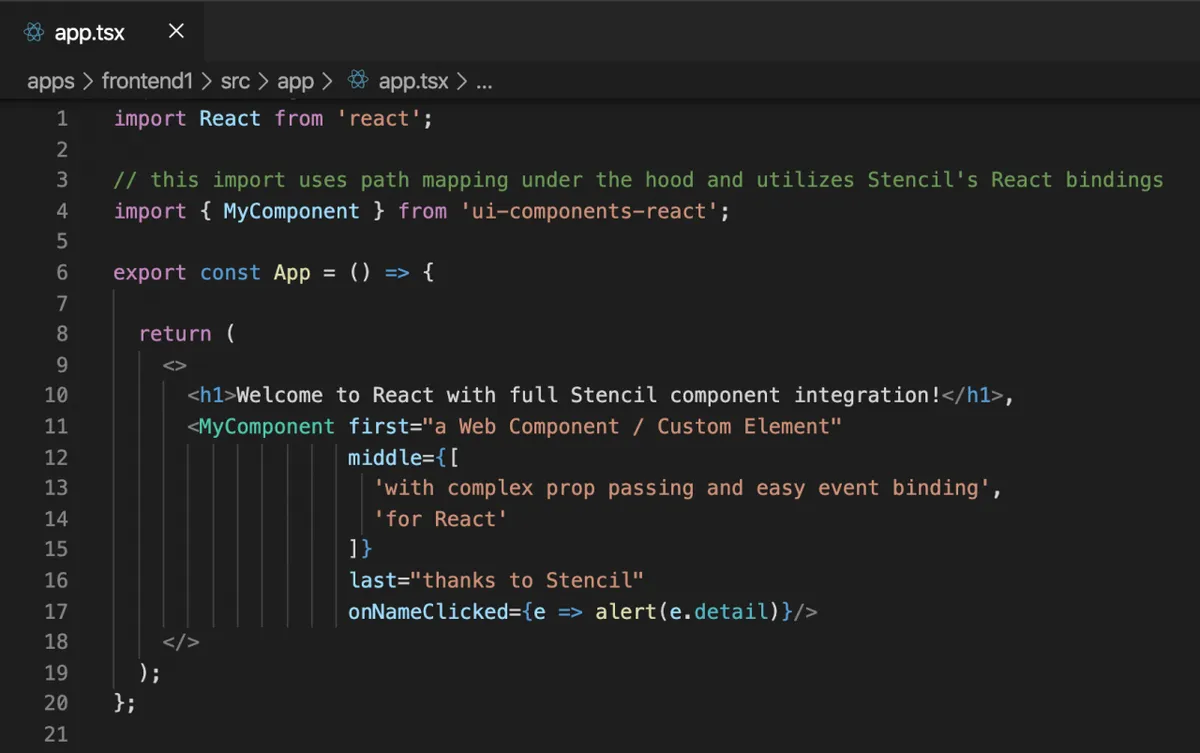Close the app.tsx tab

(x=176, y=31)
